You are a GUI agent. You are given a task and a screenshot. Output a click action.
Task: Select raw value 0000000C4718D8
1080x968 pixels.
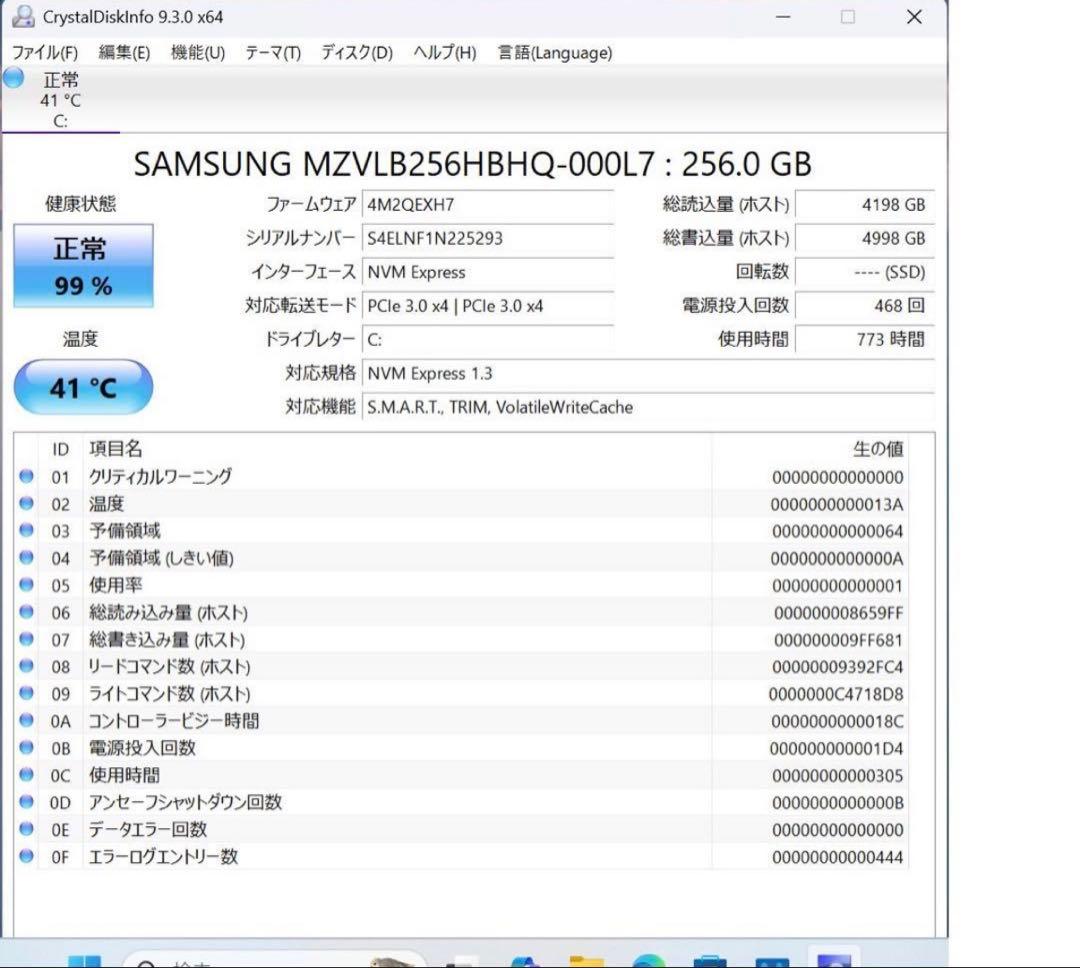point(836,694)
